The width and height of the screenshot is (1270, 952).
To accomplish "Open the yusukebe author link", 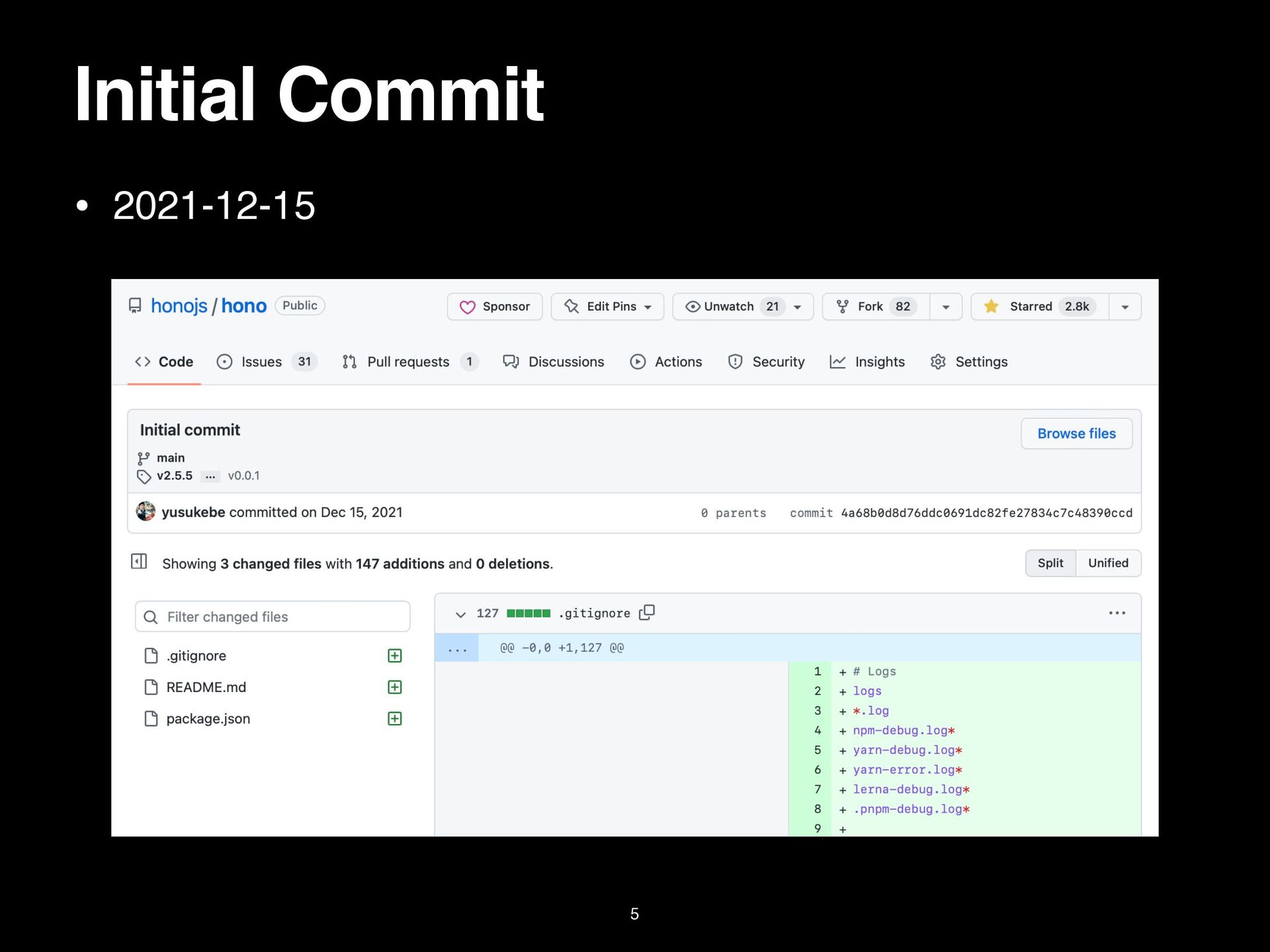I will [x=193, y=512].
